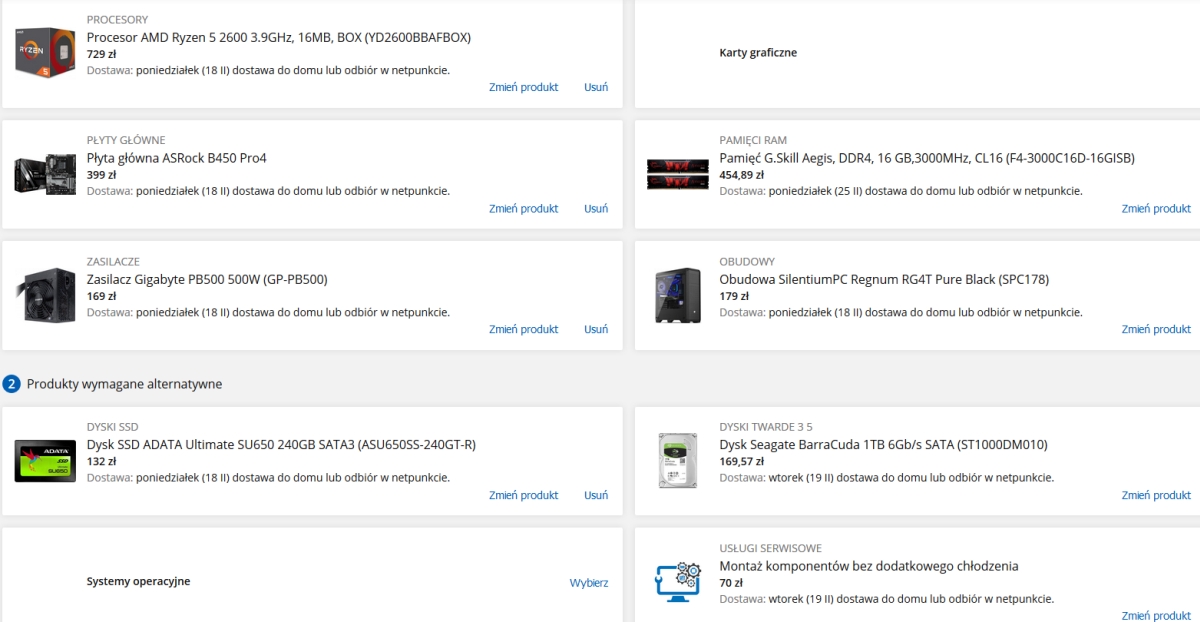Screen dimensions: 1200x622
Task: Click the 132 zł SSD price
Action: point(102,462)
